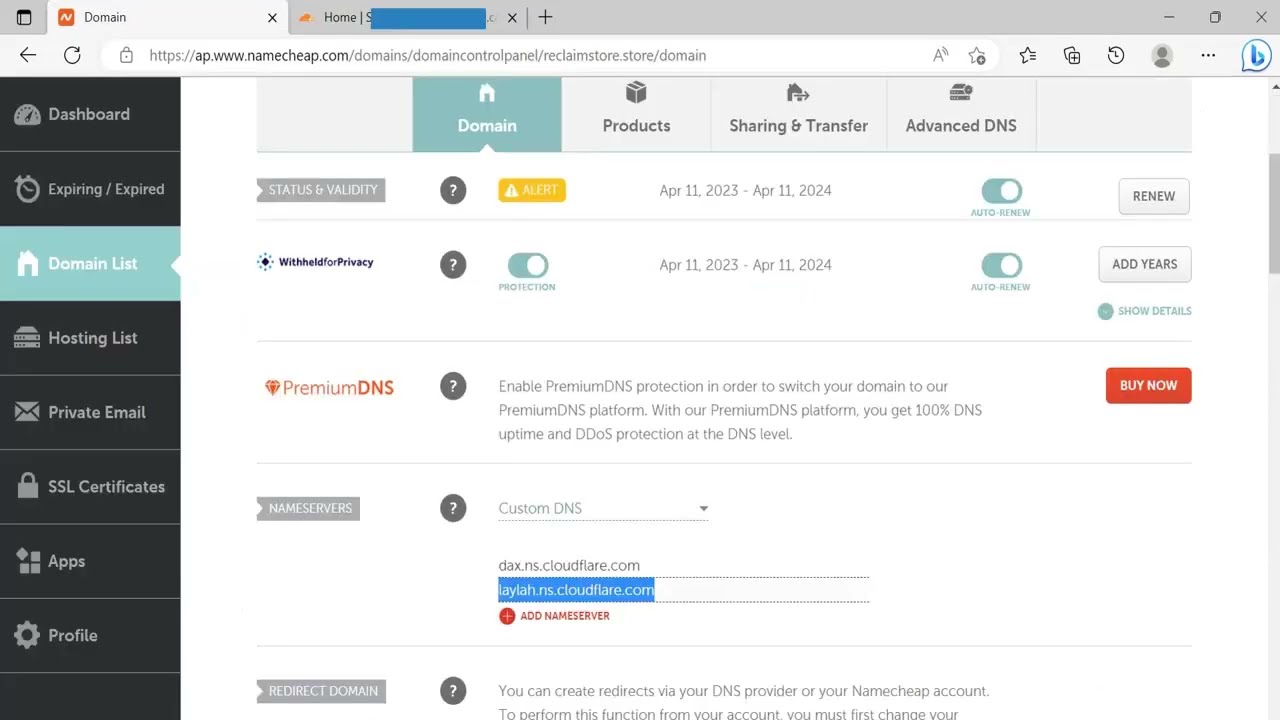Open the browser history icon
Image resolution: width=1280 pixels, height=720 pixels.
1116,56
